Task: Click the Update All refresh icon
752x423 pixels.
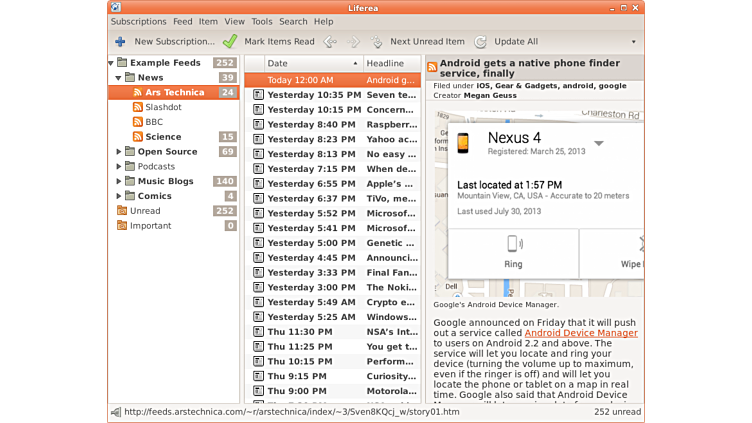Action: (x=481, y=42)
